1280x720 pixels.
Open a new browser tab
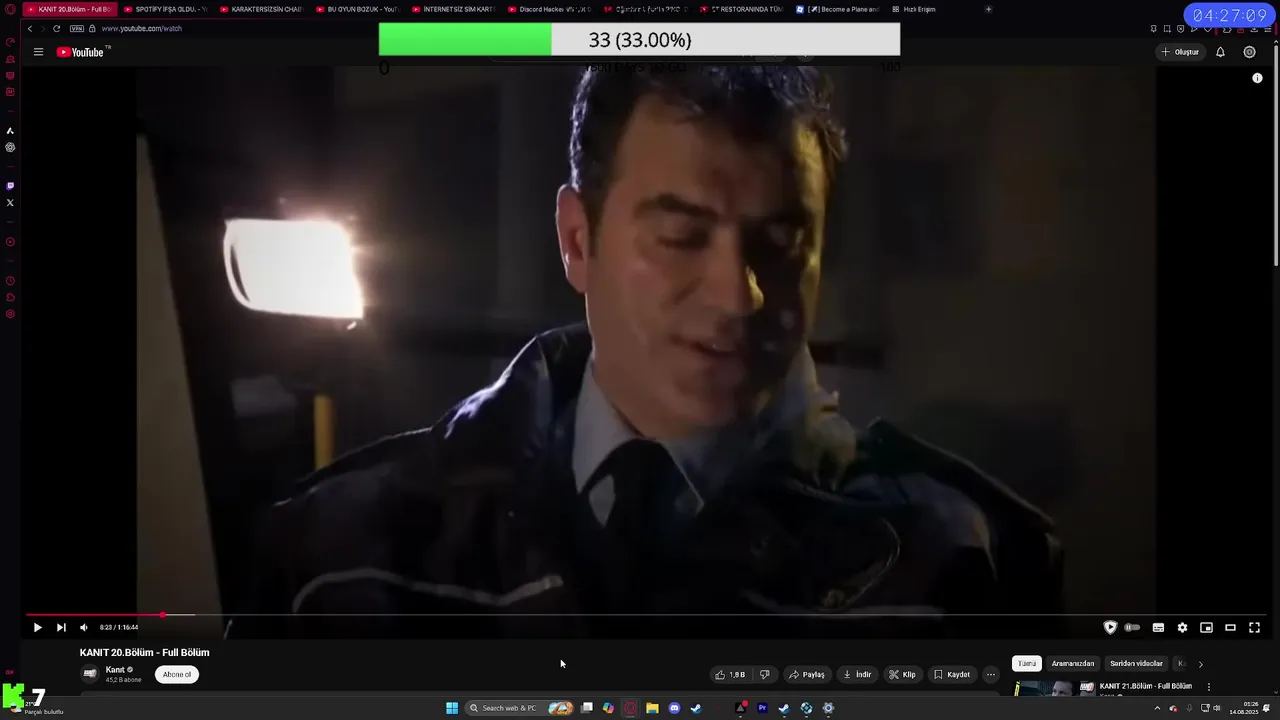pos(988,9)
